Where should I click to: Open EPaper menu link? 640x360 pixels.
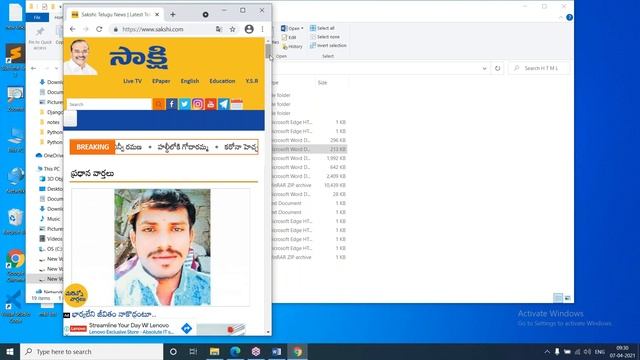[161, 81]
